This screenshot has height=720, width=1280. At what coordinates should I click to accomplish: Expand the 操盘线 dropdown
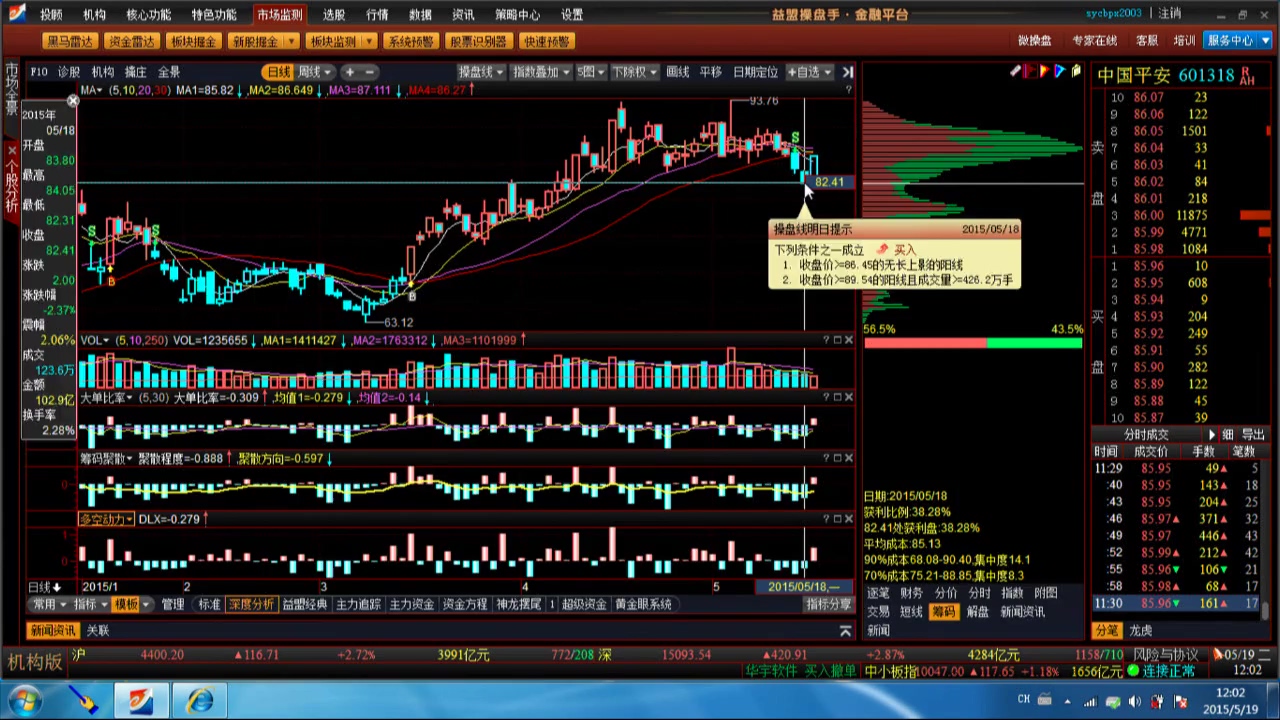[x=480, y=72]
